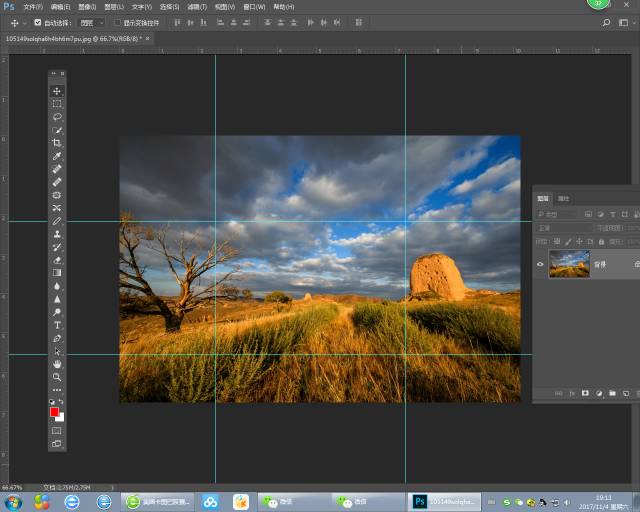This screenshot has width=640, height=512.
Task: Hide the Background layer via eye icon
Action: (x=540, y=264)
